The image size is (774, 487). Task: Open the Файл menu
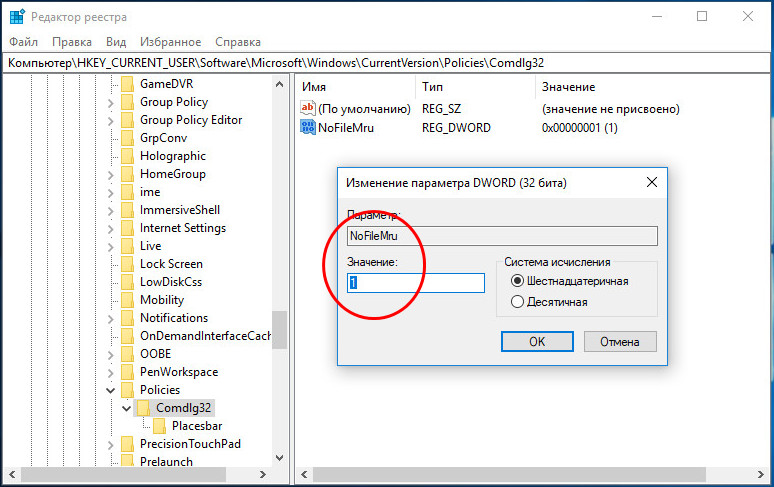23,42
